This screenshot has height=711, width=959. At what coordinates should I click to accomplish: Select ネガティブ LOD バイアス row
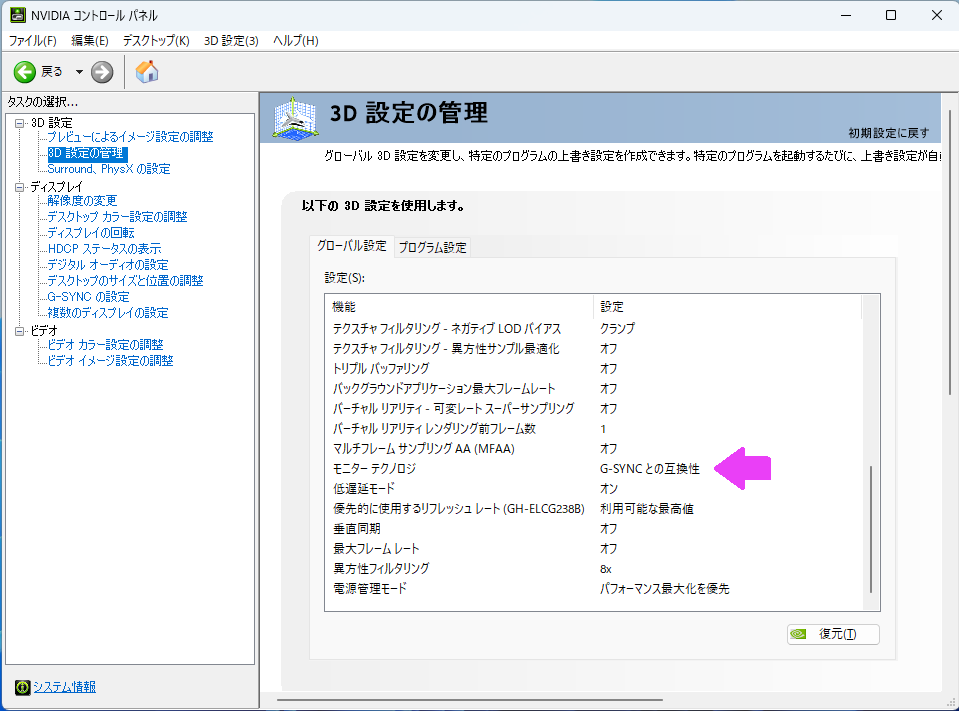pyautogui.click(x=593, y=329)
